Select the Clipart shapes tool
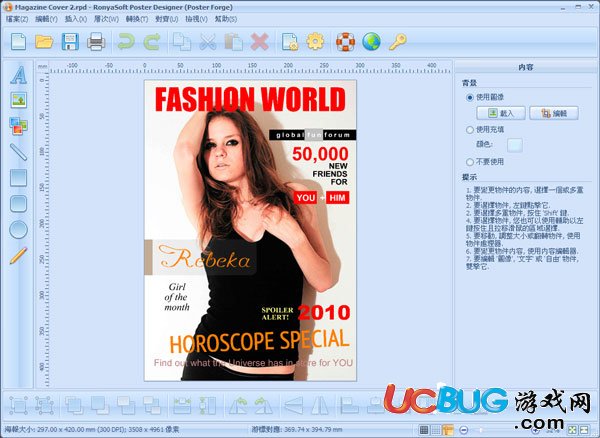The image size is (600, 438). 18,126
